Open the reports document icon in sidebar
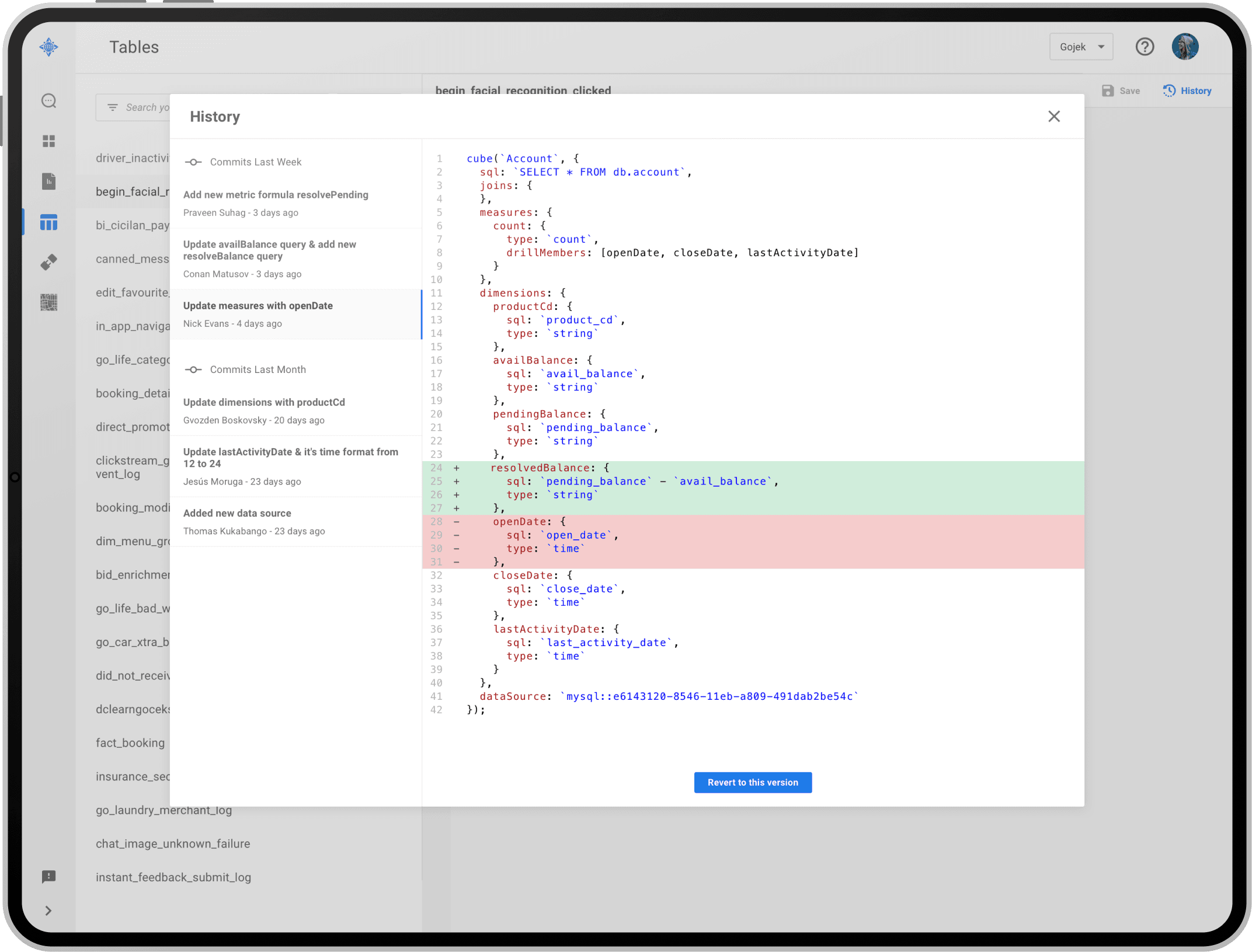Screen dimensions: 1252x952 pyautogui.click(x=48, y=182)
